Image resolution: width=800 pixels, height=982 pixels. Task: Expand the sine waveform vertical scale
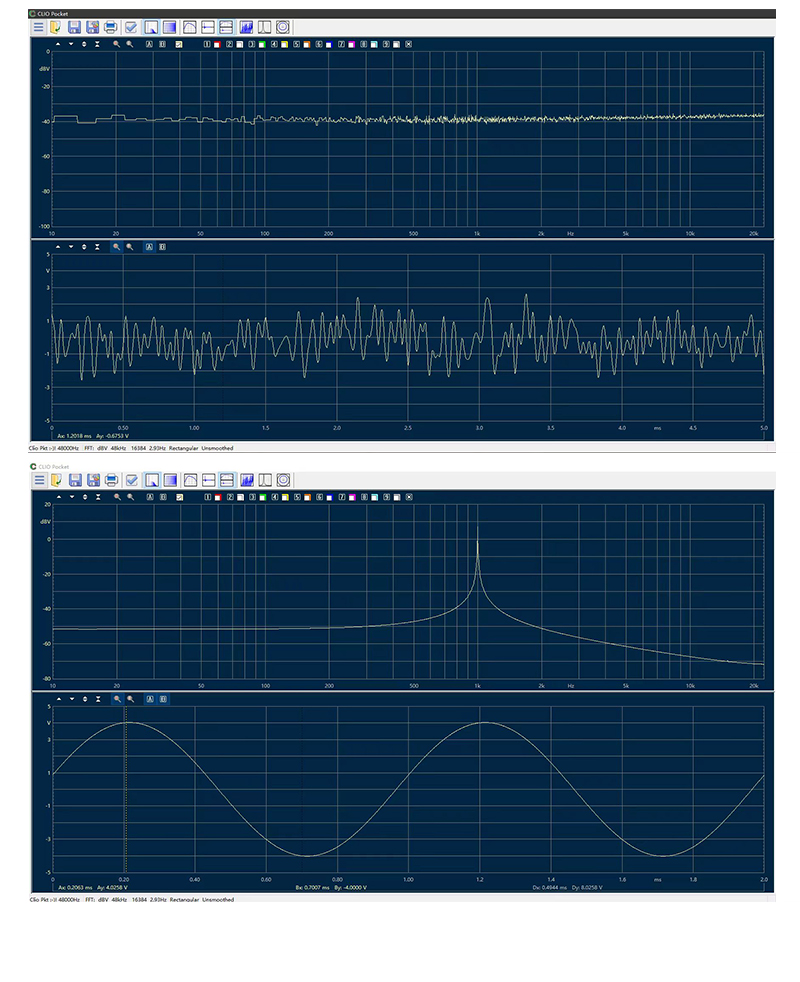(85, 699)
